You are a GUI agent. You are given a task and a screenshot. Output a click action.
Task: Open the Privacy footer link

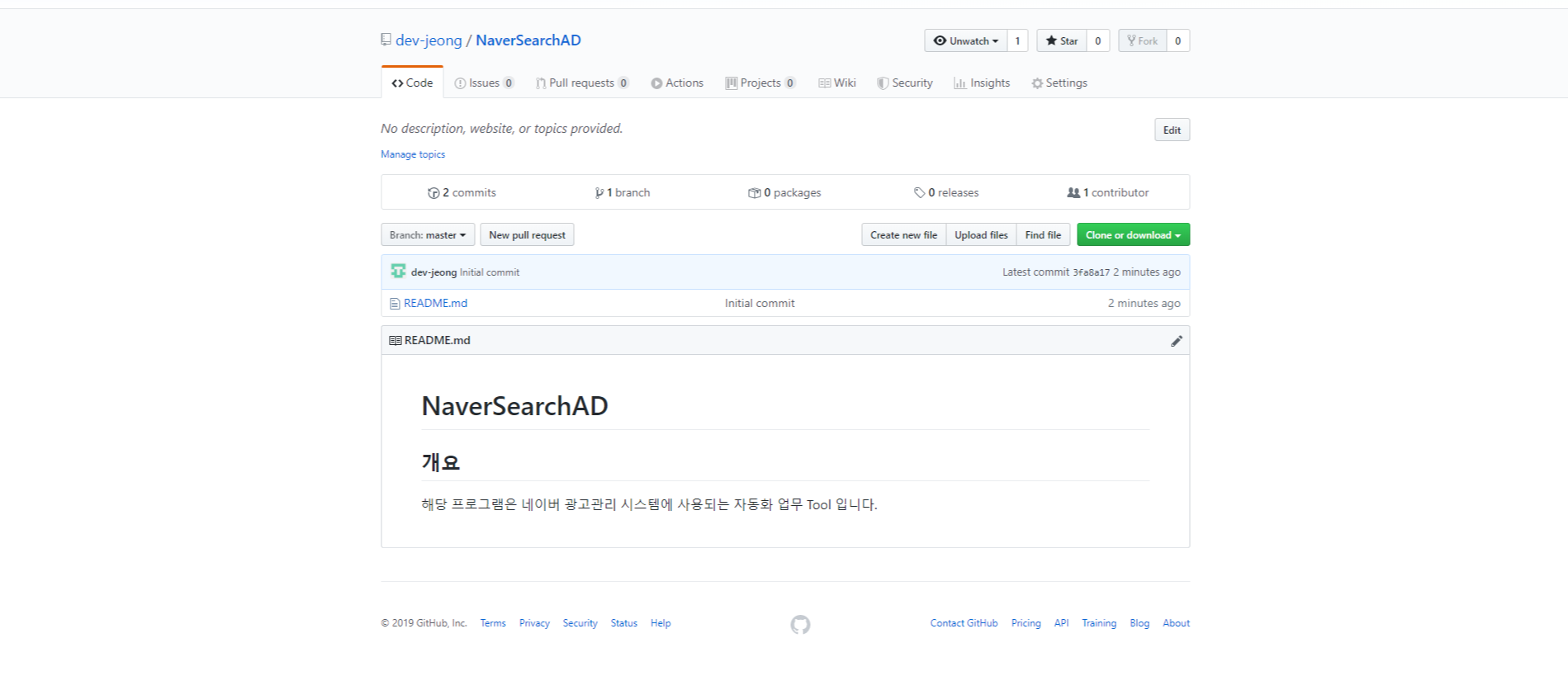[534, 623]
